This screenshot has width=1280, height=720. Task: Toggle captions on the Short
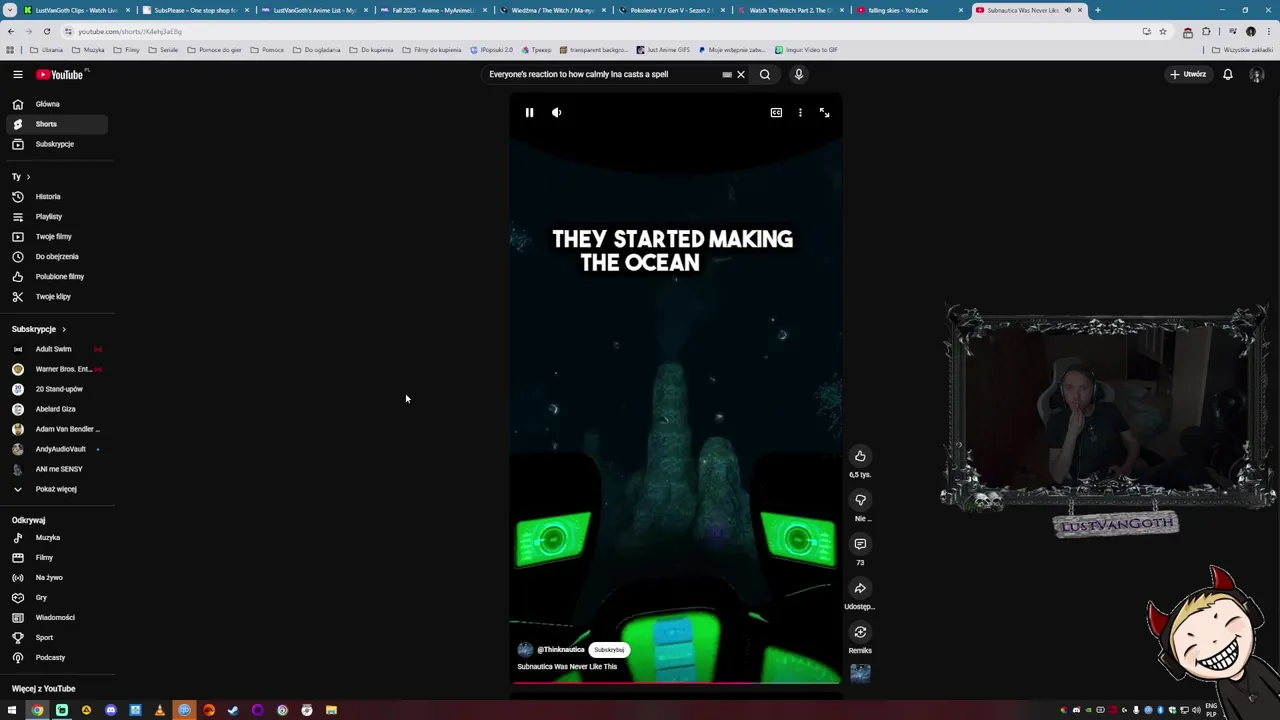click(x=776, y=113)
